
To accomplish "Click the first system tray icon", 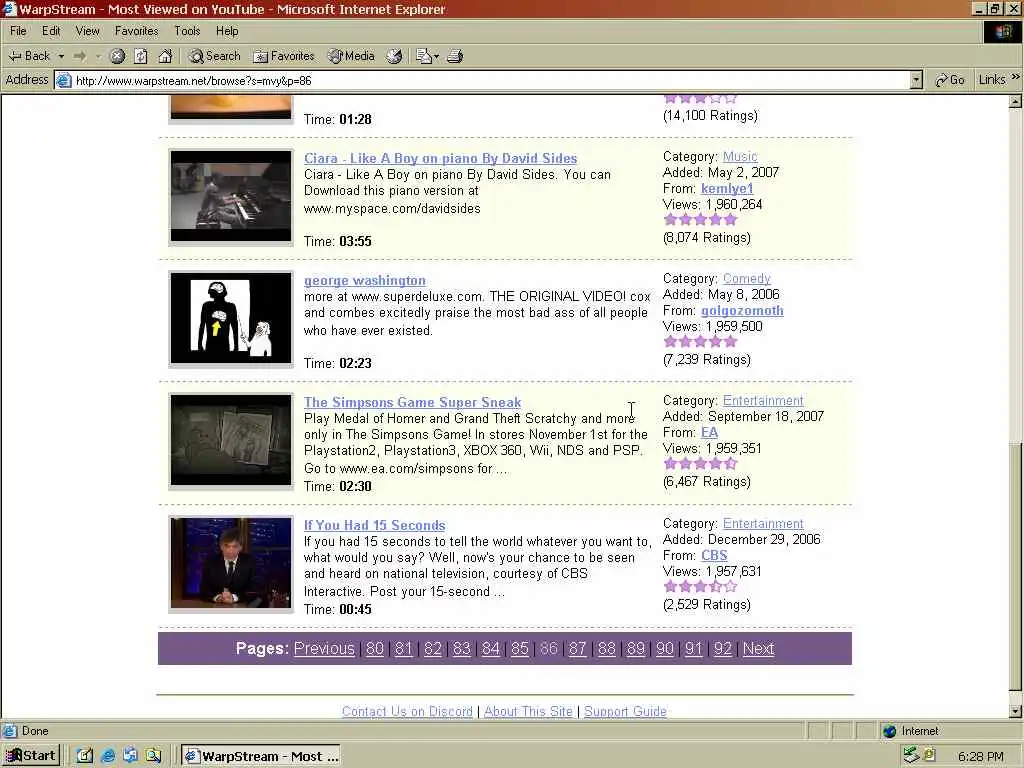I will [x=911, y=756].
